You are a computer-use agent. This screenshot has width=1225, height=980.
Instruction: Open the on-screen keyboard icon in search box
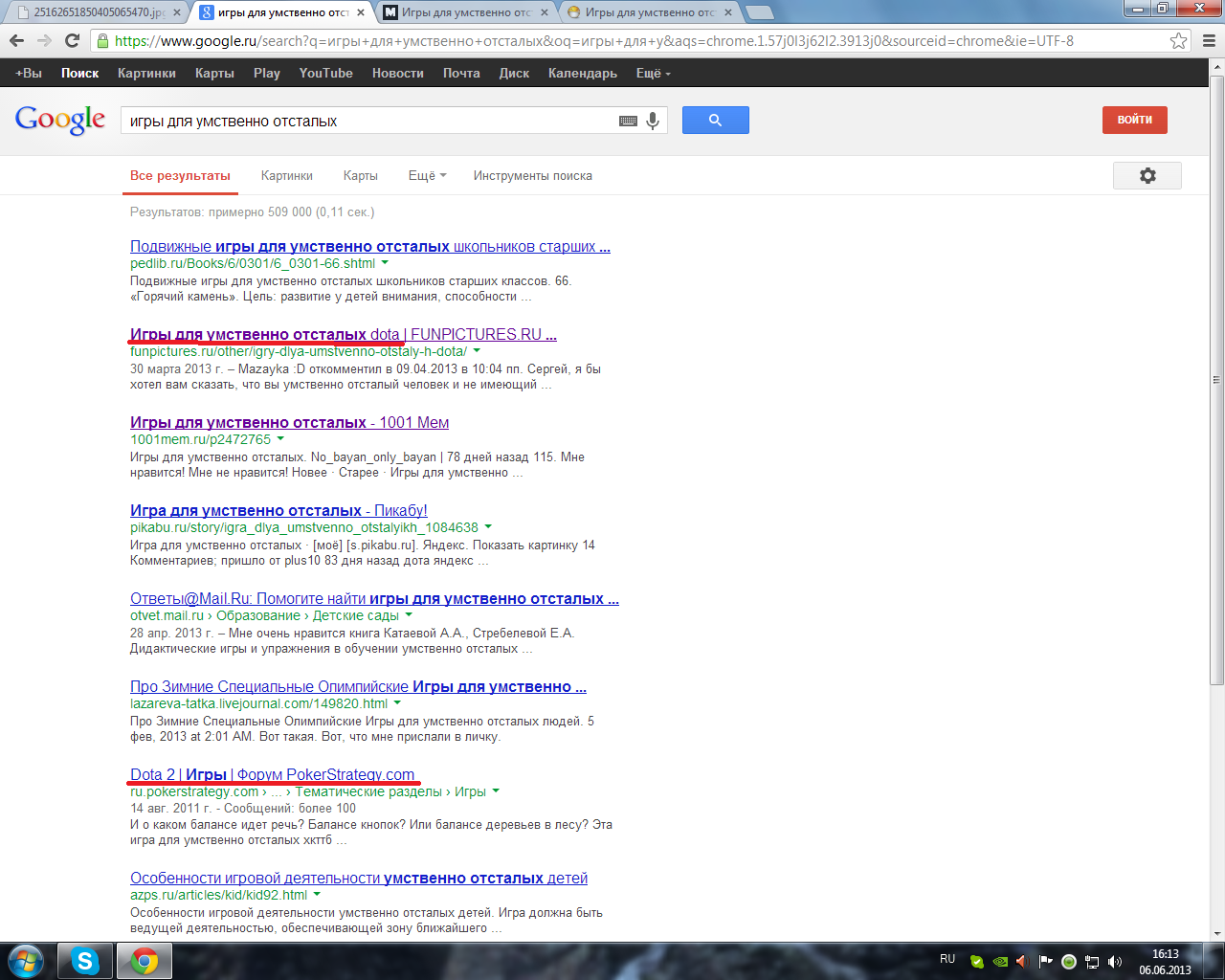coord(628,121)
